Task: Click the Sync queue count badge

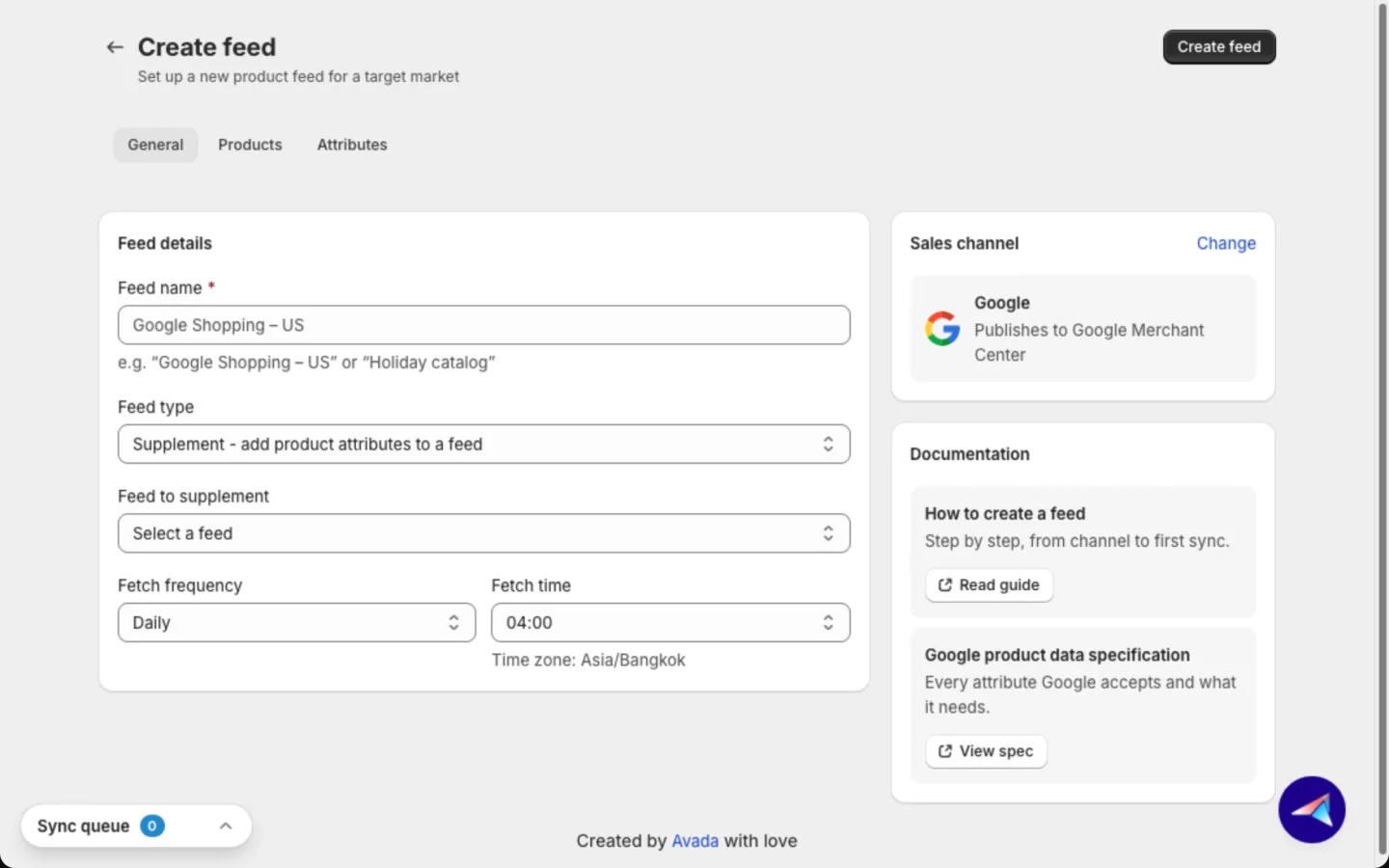Action: pos(152,827)
